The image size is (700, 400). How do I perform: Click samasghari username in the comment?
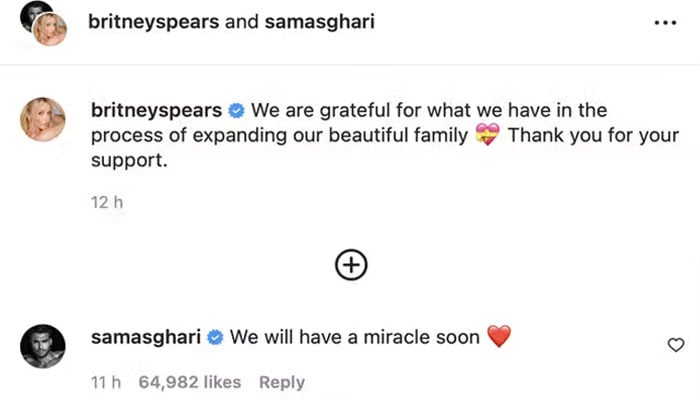click(x=146, y=338)
